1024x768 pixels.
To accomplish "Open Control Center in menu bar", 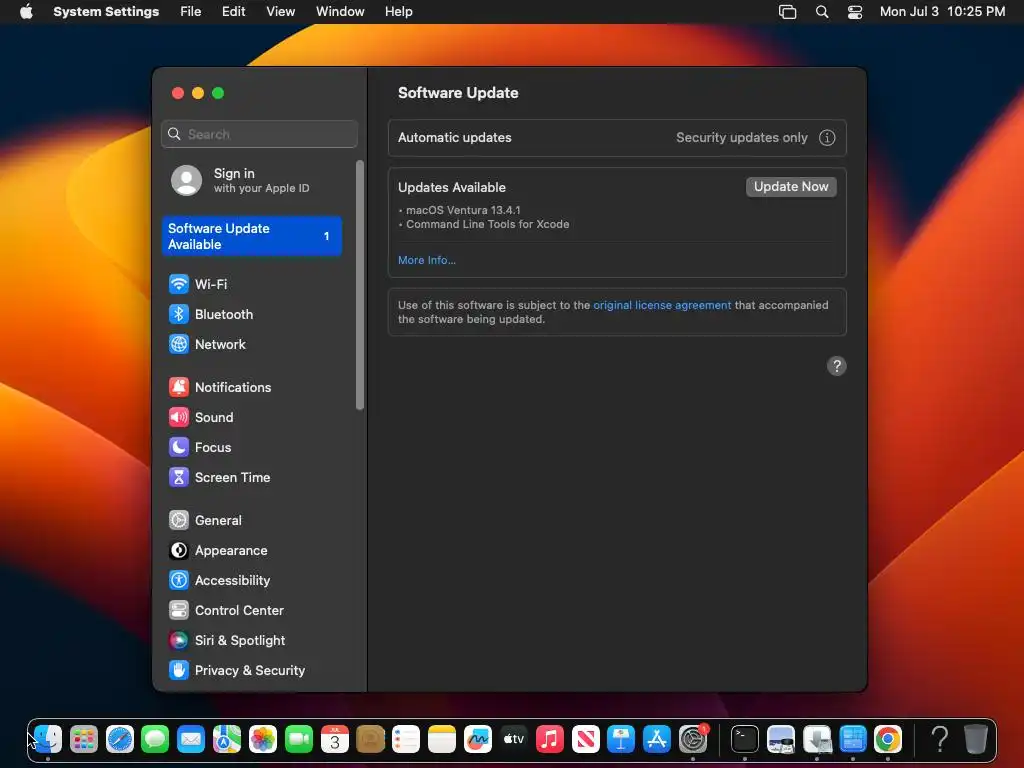I will (855, 12).
